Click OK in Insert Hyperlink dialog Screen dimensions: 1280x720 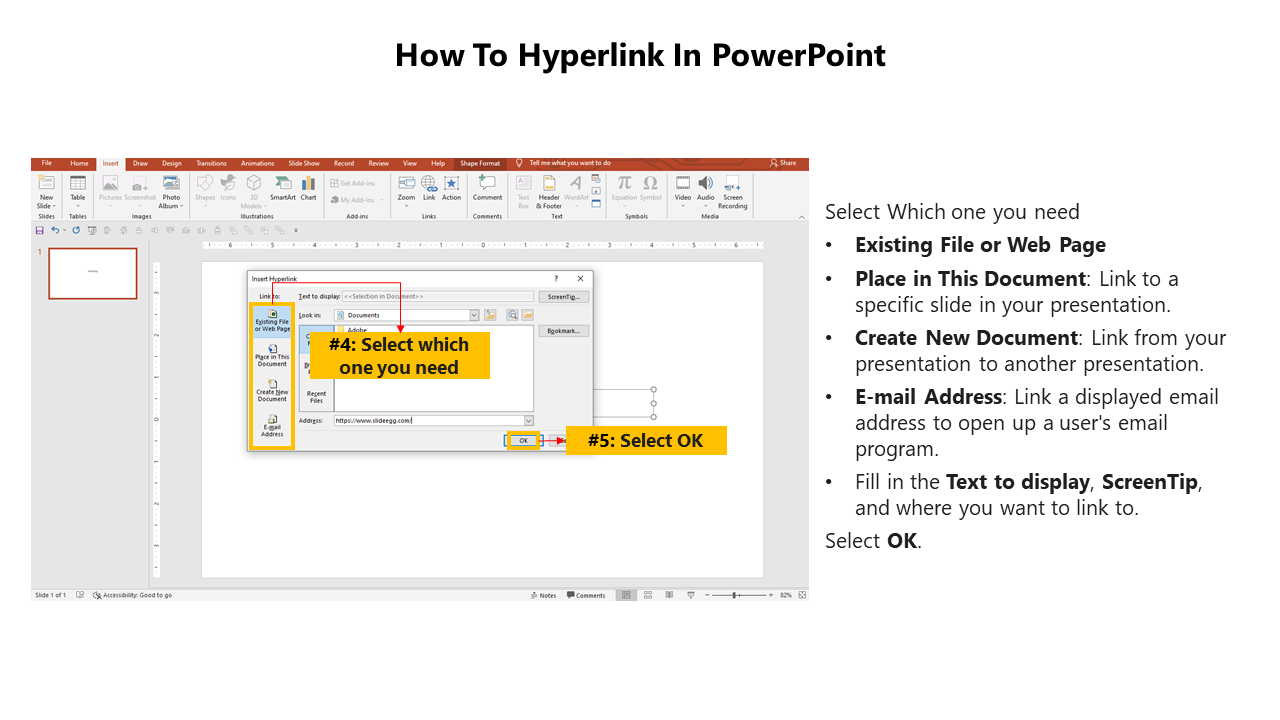tap(523, 440)
